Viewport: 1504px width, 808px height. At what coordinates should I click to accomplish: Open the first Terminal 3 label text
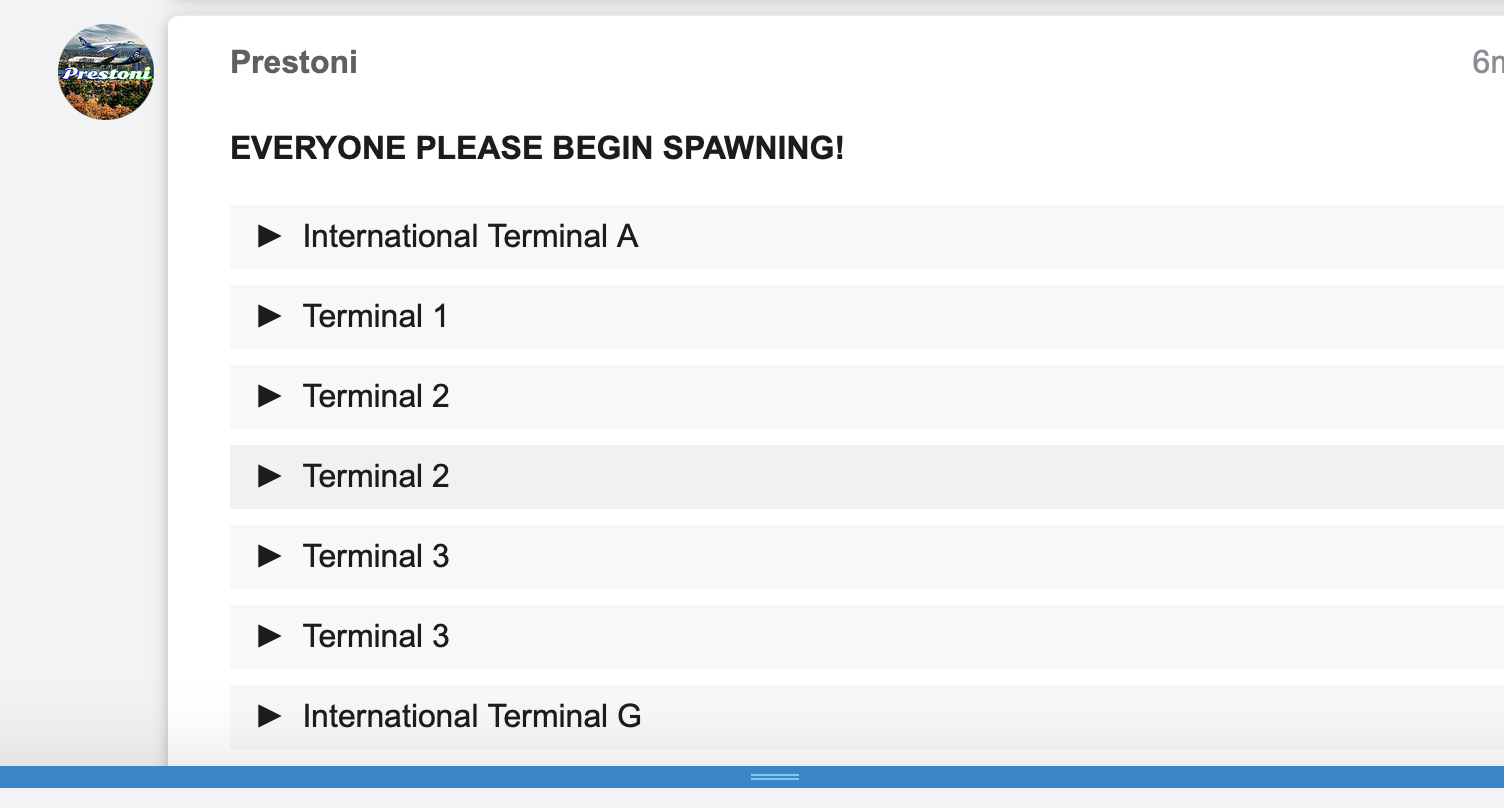coord(376,556)
